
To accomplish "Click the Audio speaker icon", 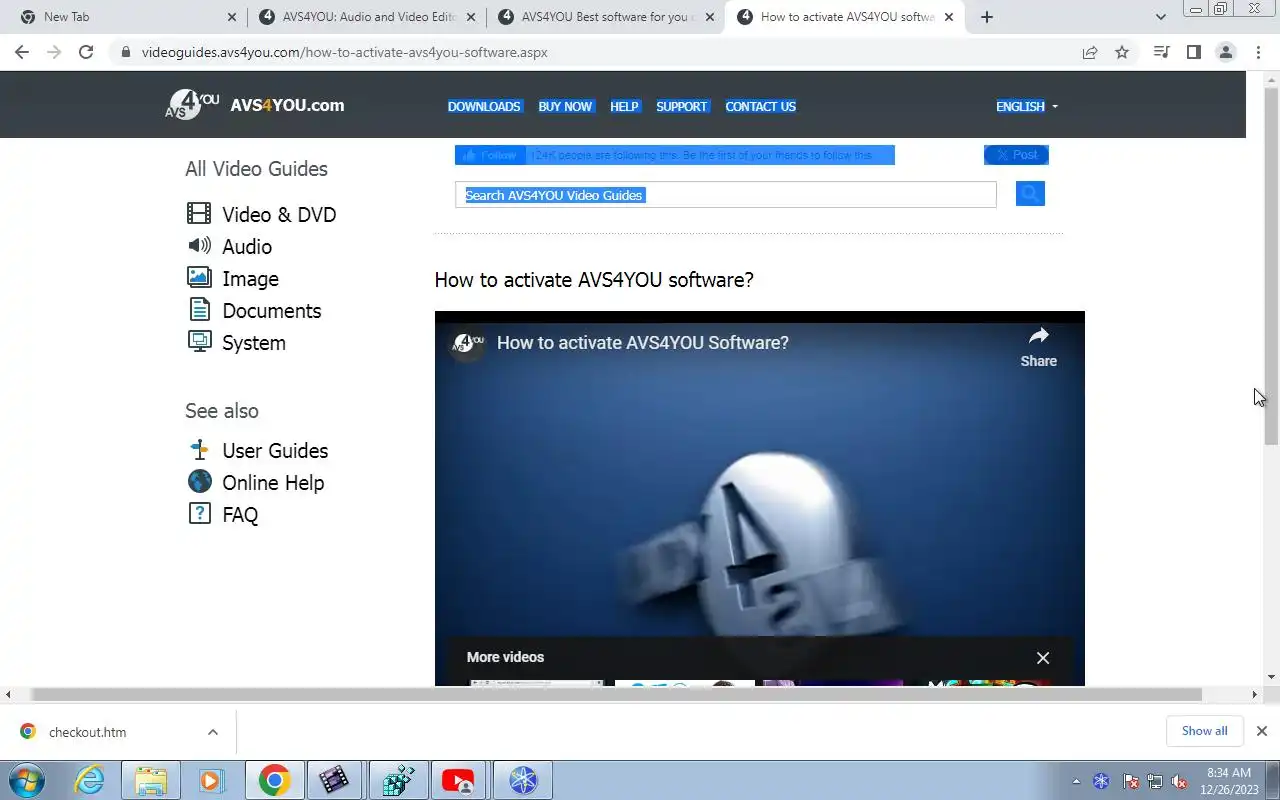I will point(199,245).
